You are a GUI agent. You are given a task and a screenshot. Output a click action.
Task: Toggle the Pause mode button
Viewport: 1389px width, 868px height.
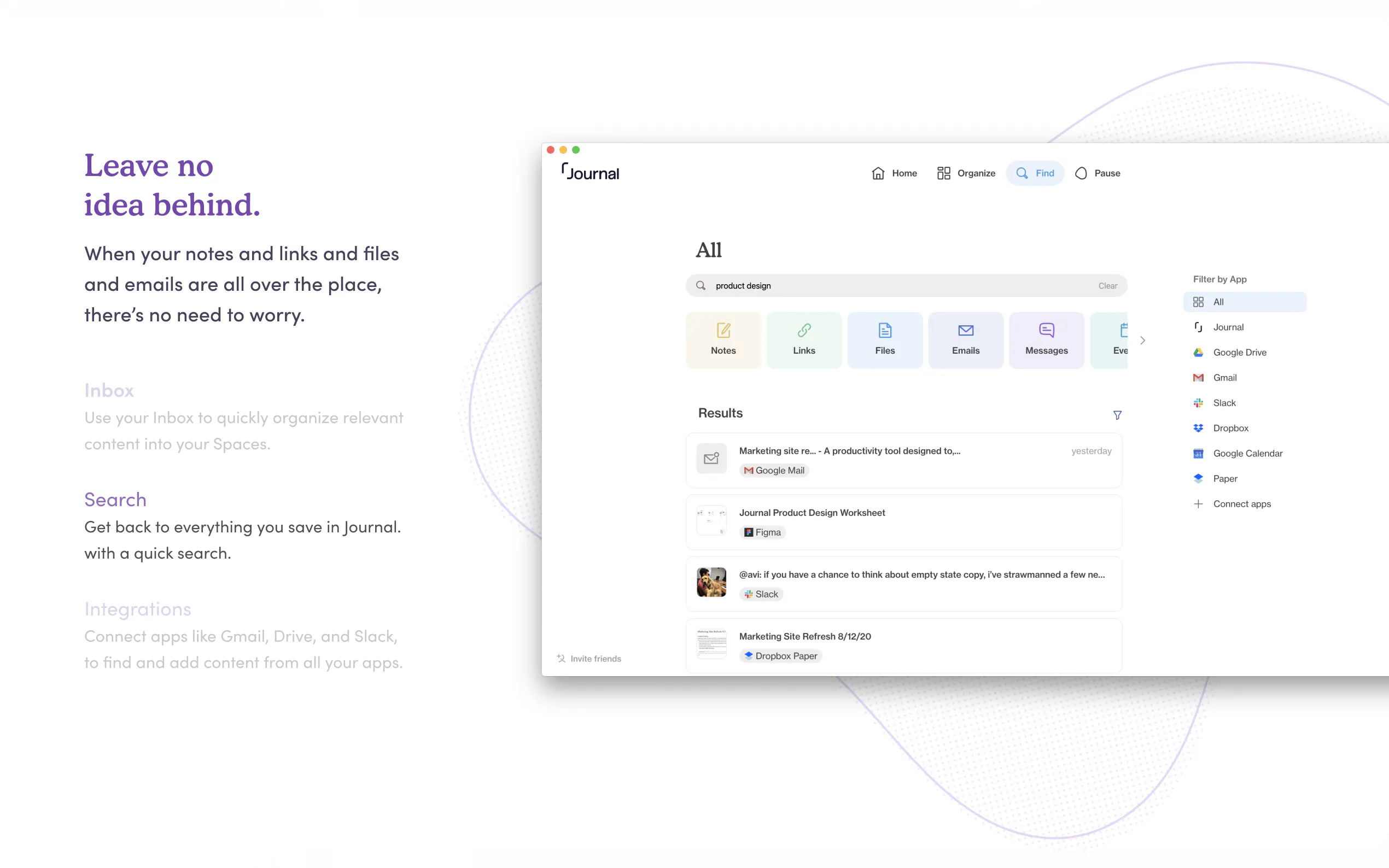pyautogui.click(x=1098, y=173)
